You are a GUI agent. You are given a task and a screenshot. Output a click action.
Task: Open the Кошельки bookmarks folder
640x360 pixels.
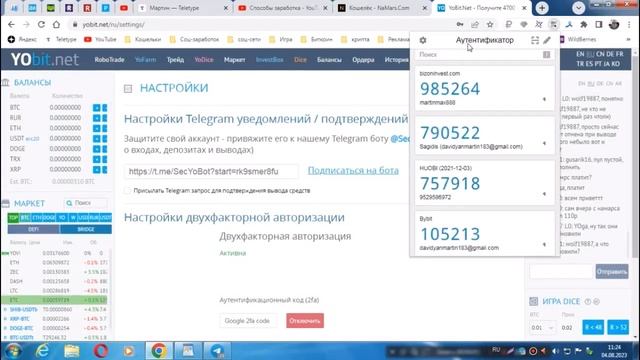pyautogui.click(x=143, y=40)
